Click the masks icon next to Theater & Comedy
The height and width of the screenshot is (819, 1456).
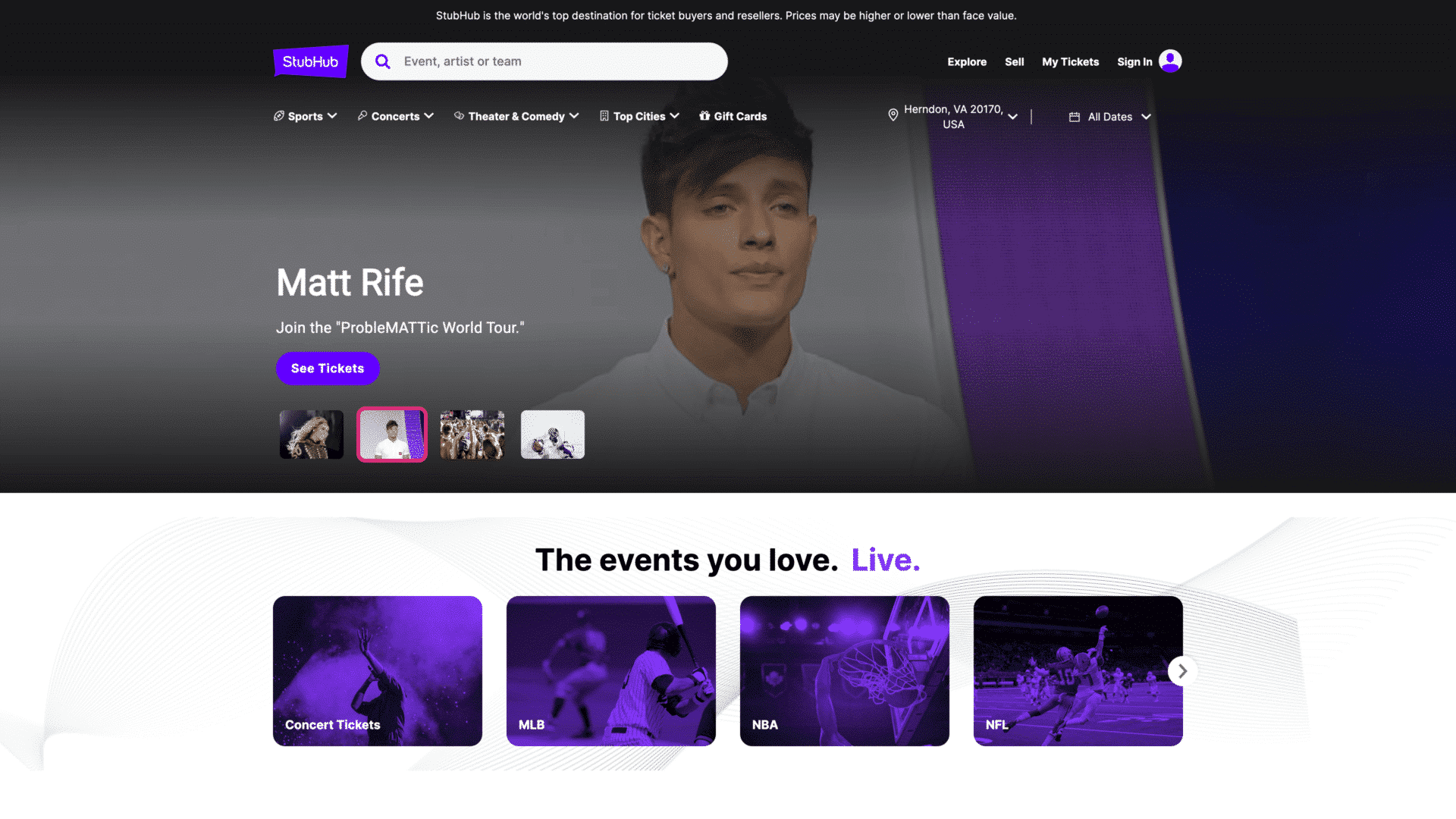[x=459, y=116]
